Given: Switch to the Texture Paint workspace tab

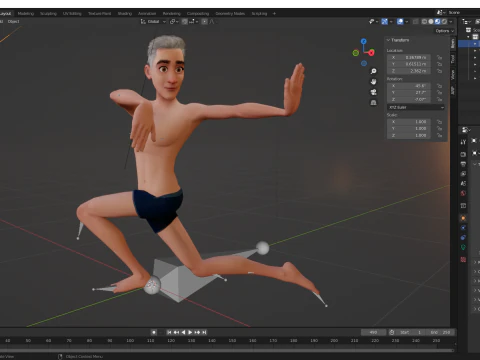Looking at the screenshot, I should pyautogui.click(x=99, y=13).
